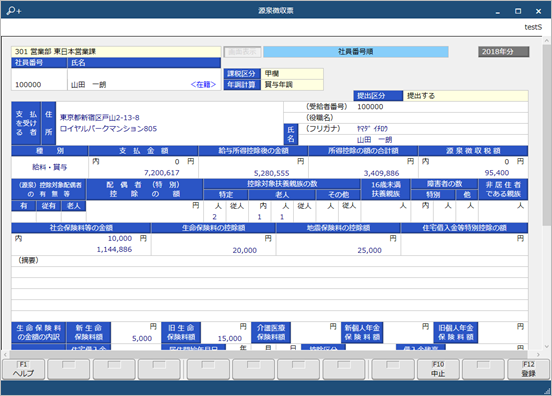Click the 生命保険料の控除額 value 20,000

click(244, 250)
